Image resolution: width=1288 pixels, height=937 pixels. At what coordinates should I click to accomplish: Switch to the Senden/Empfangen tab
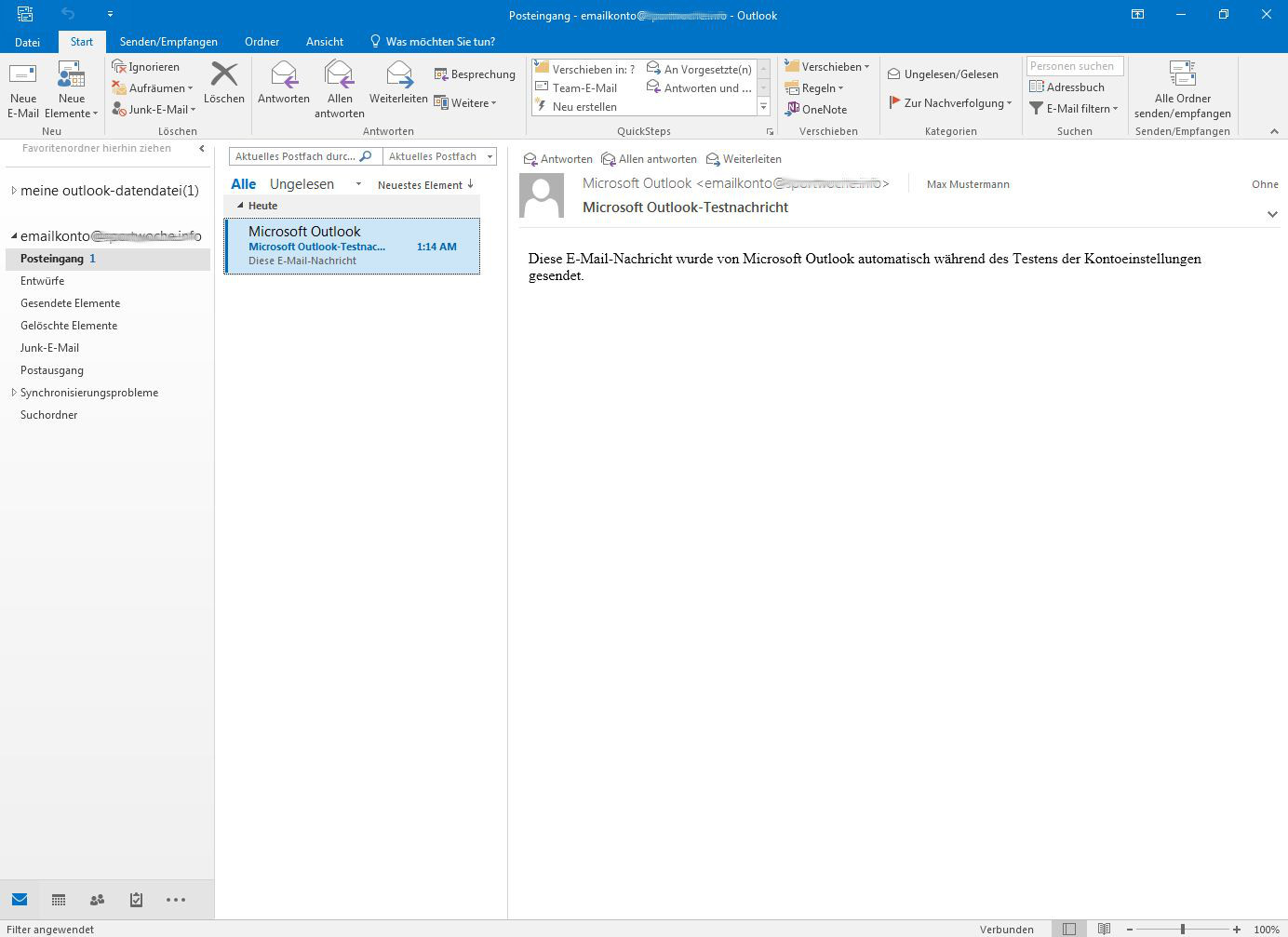[x=168, y=42]
